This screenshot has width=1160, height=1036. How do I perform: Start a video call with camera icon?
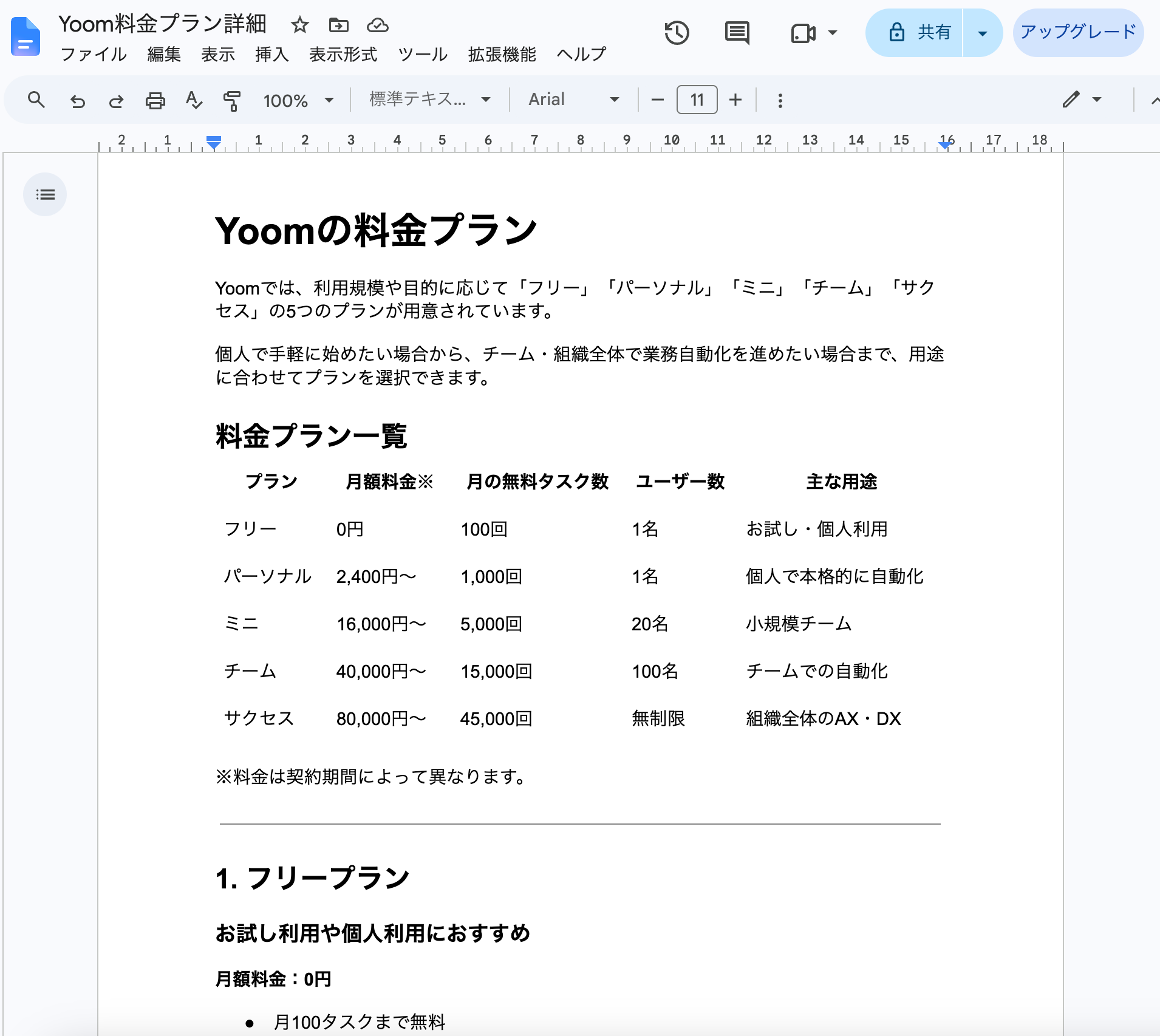point(803,33)
